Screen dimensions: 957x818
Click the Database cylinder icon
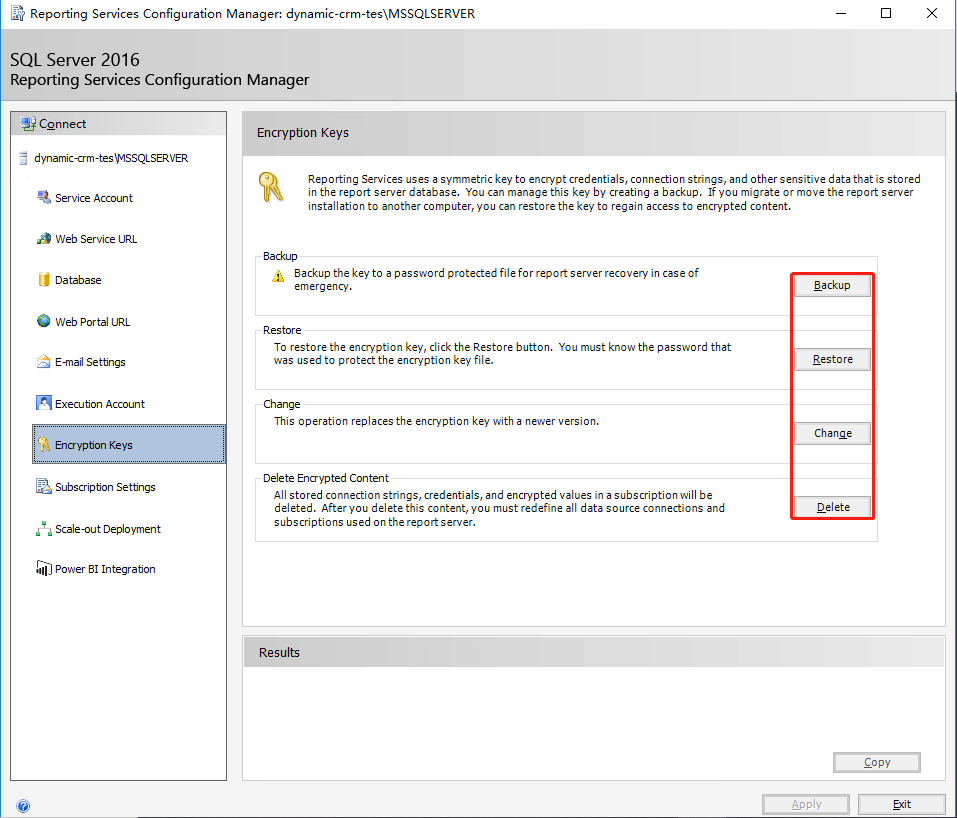click(44, 280)
